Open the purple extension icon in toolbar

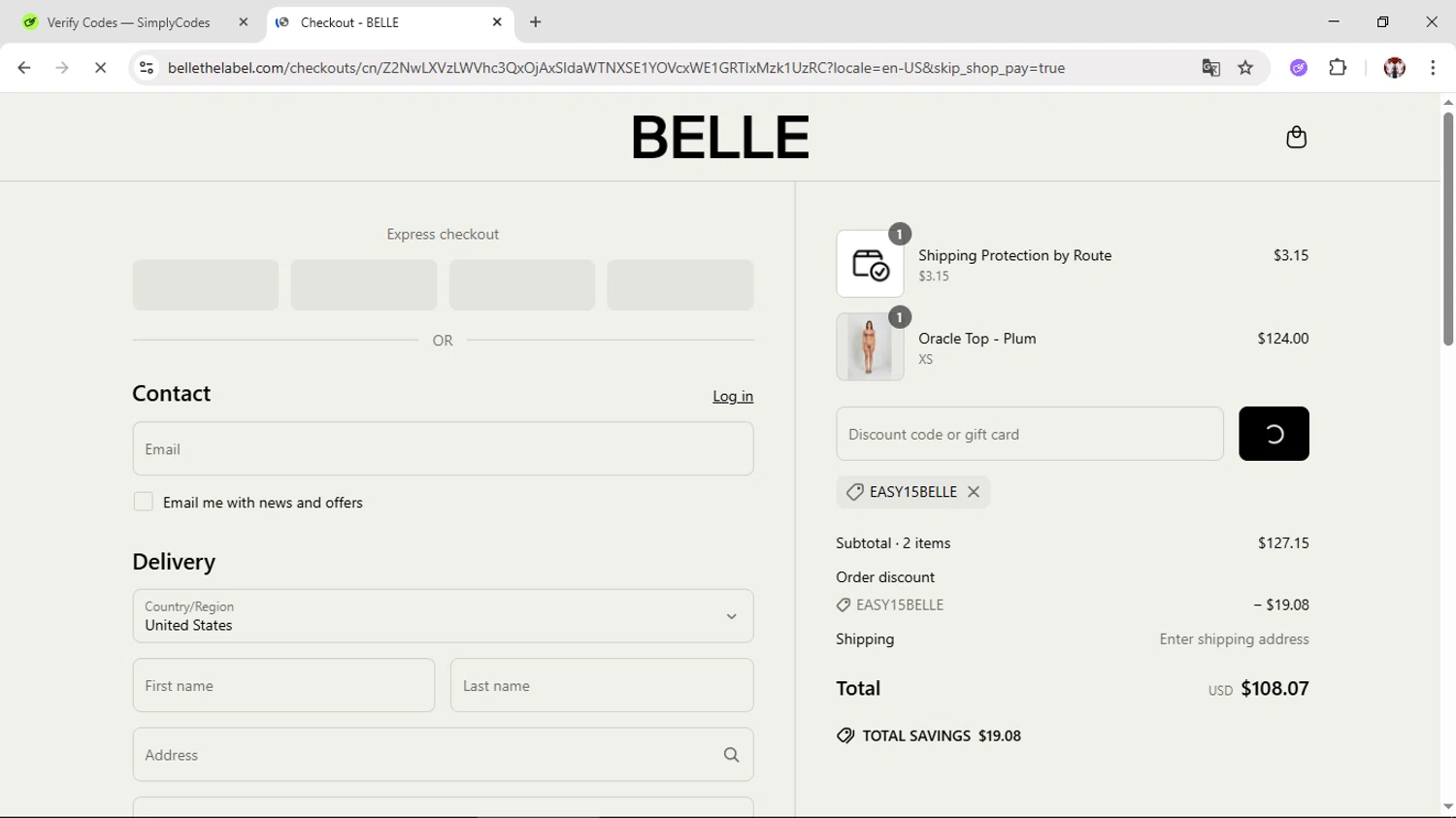point(1299,68)
